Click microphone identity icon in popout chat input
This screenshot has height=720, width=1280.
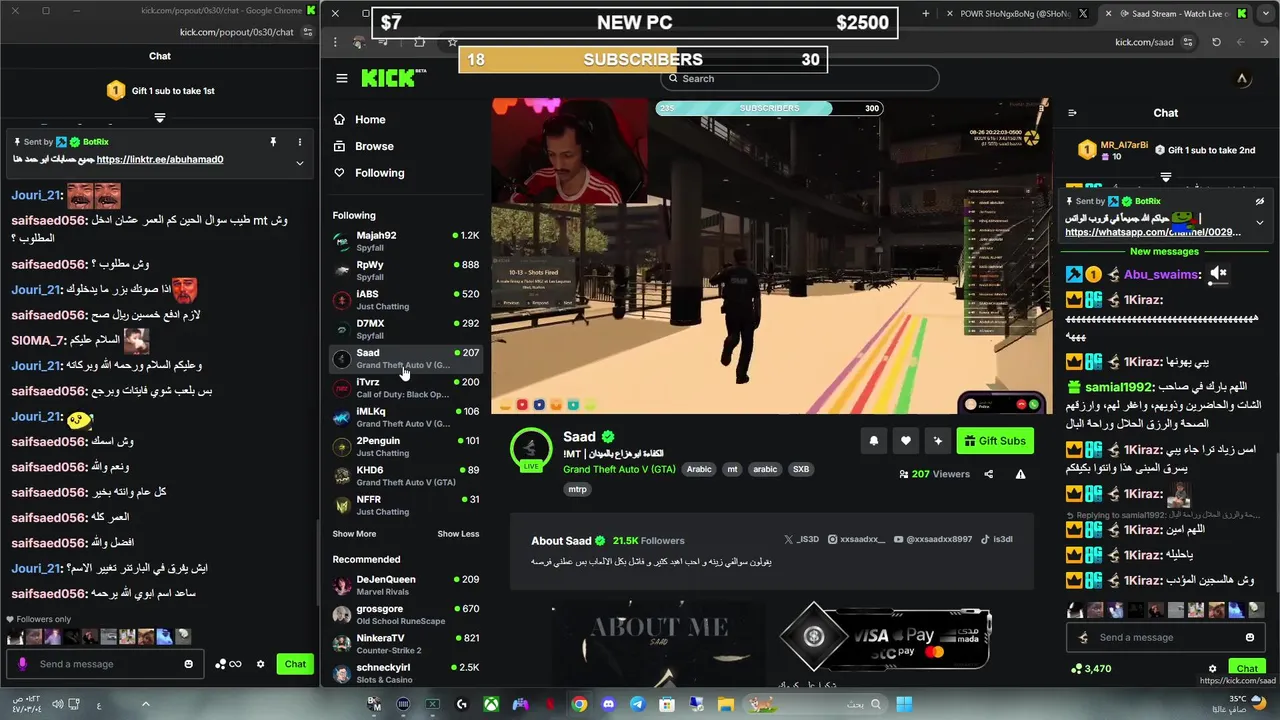23,664
